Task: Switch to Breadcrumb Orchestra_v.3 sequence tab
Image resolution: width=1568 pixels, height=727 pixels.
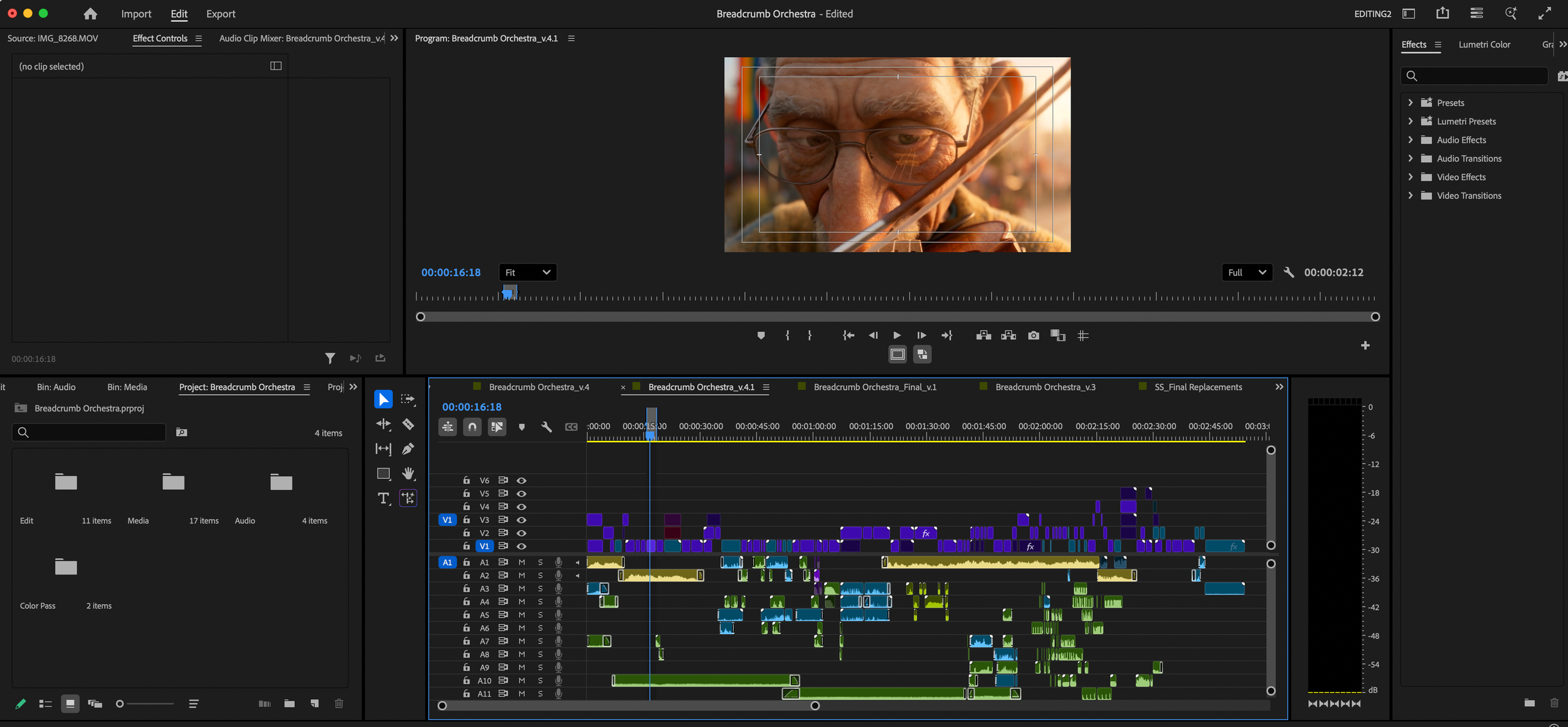Action: click(1045, 387)
